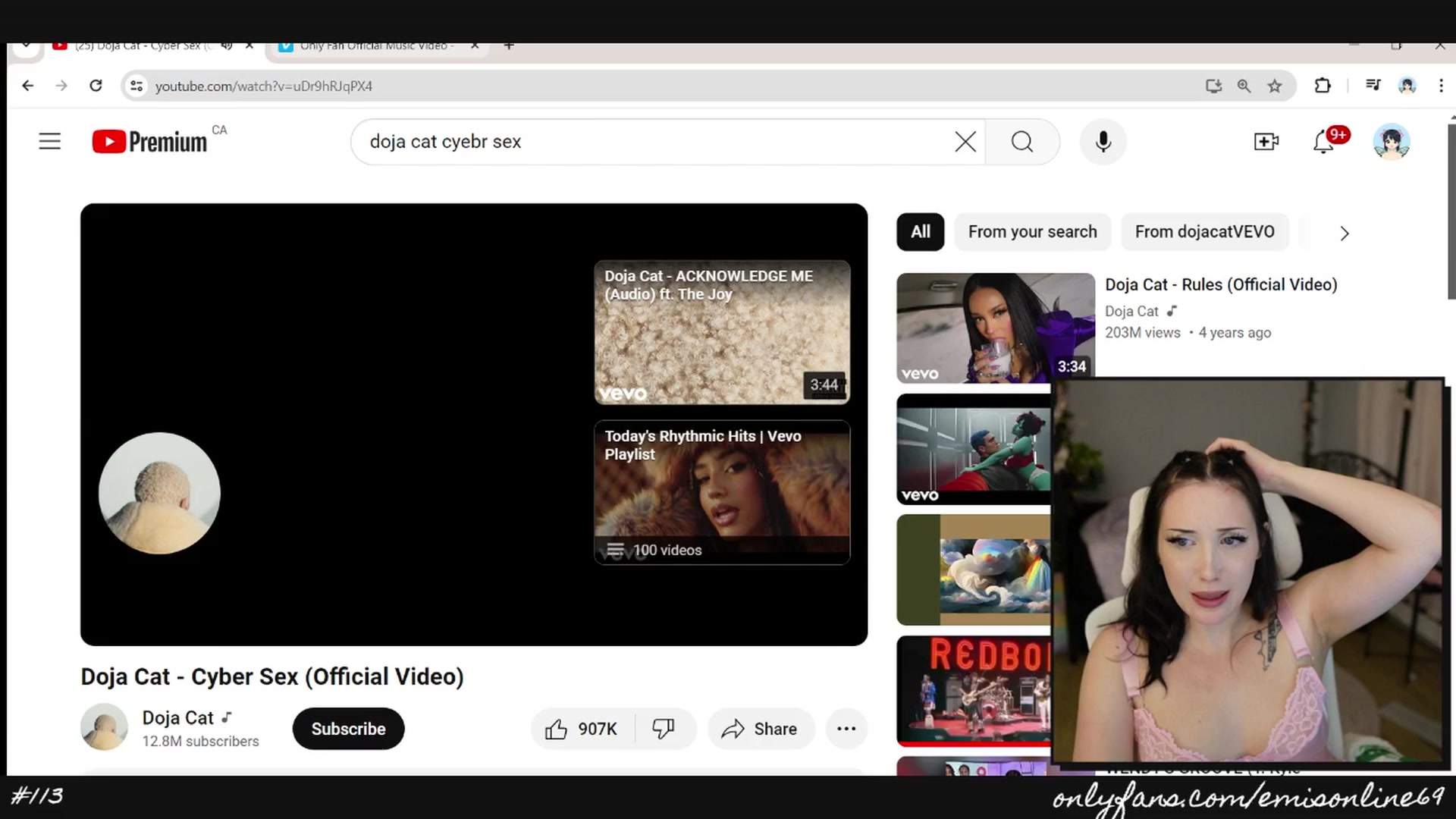Click the 203M views text
Image resolution: width=1456 pixels, height=819 pixels.
(1142, 333)
